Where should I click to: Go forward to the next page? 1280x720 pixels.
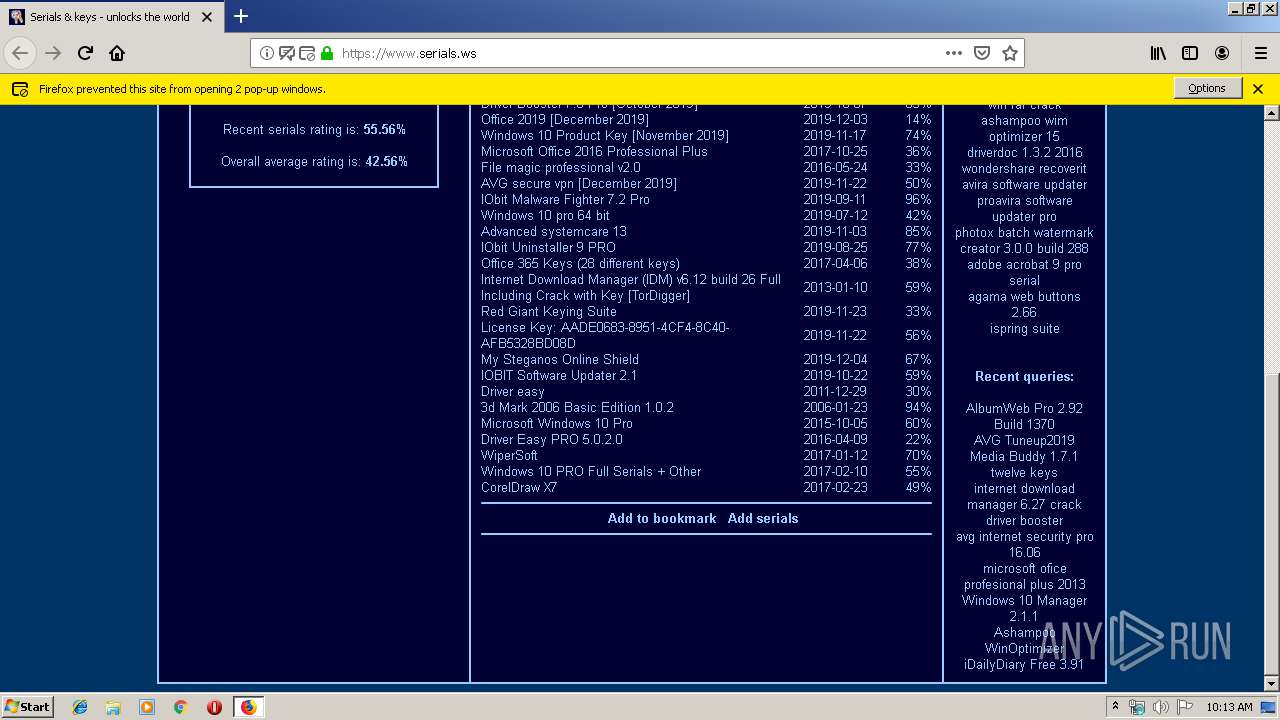[x=53, y=53]
